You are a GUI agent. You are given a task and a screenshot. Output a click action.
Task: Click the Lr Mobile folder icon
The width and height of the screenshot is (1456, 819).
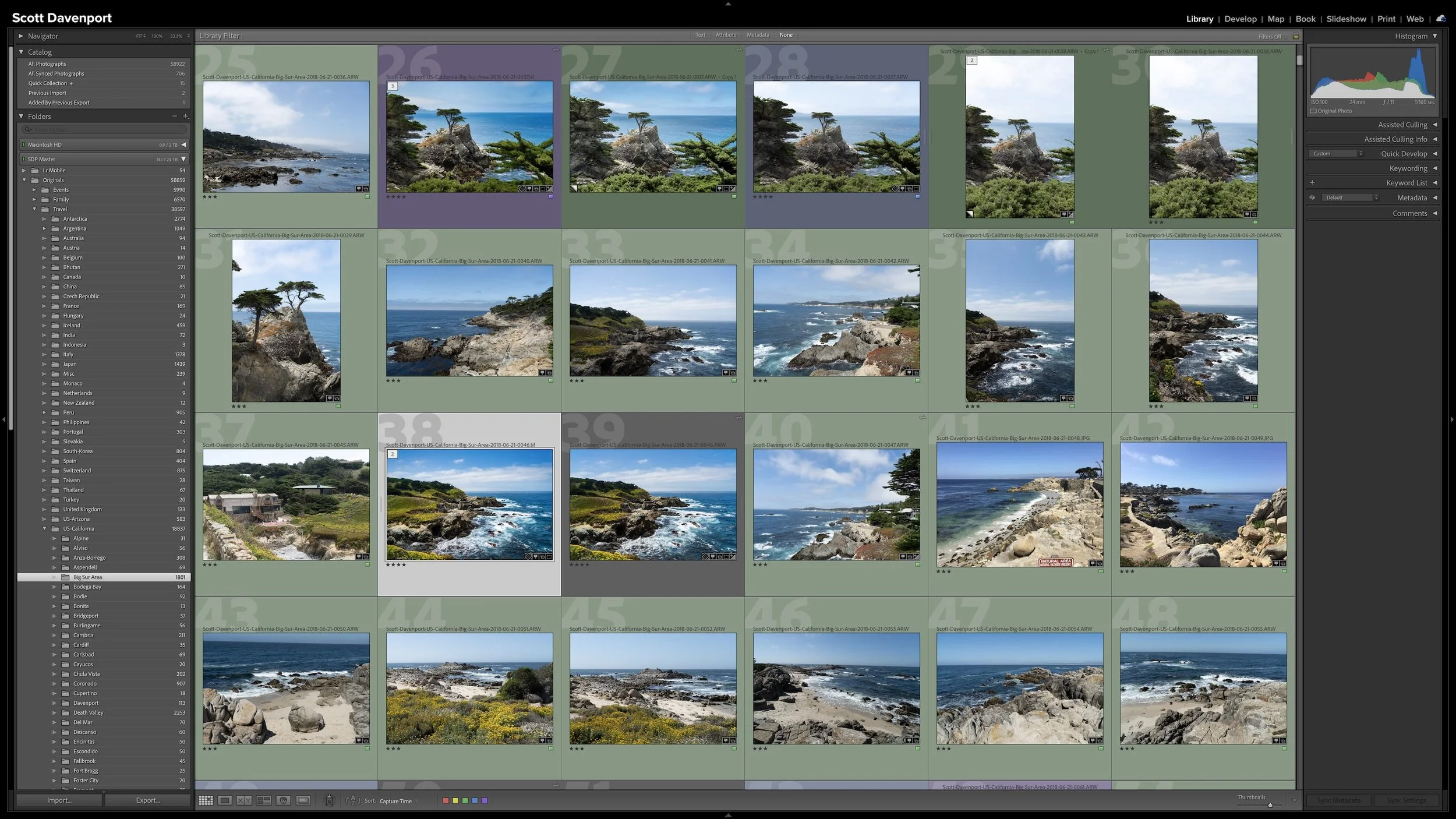click(x=35, y=171)
